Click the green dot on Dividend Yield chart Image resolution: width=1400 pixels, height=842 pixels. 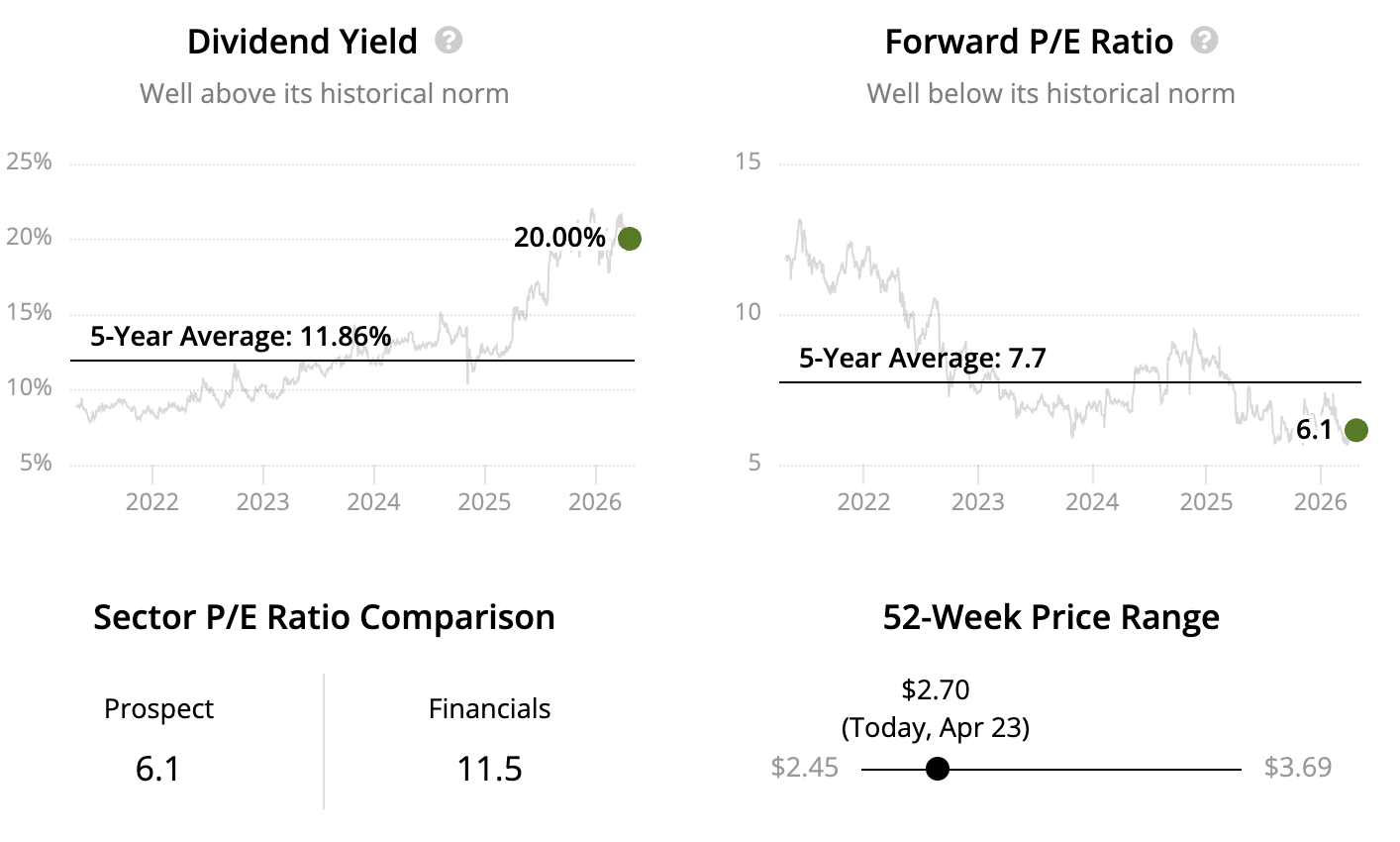tap(629, 239)
